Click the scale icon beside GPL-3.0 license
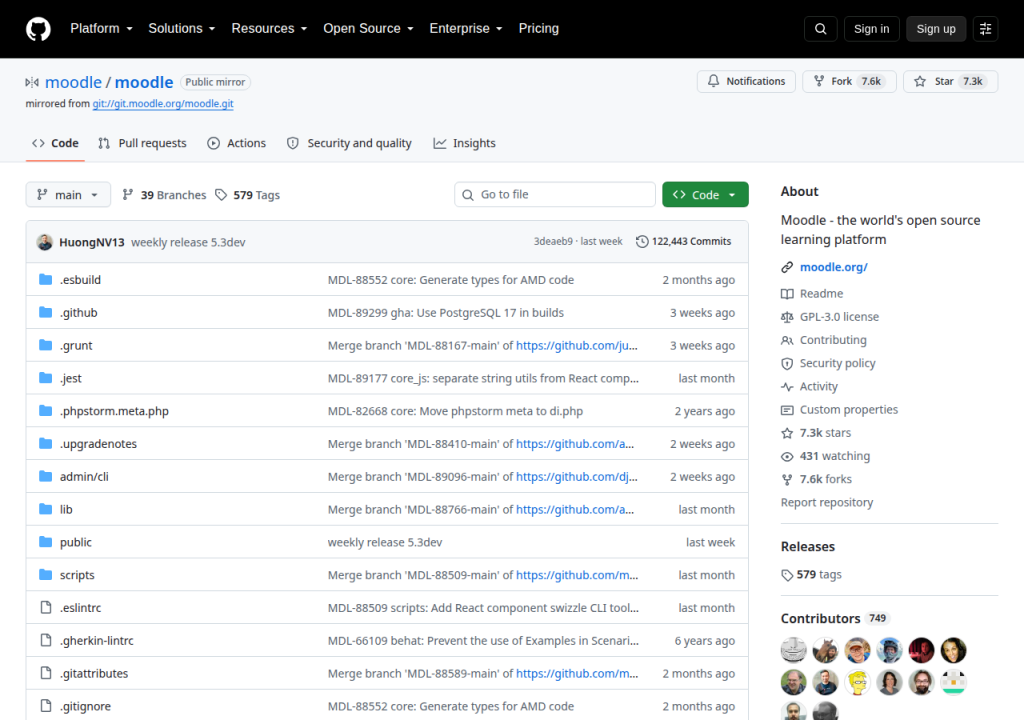Screen dimensions: 1024x720 pyautogui.click(x=787, y=317)
